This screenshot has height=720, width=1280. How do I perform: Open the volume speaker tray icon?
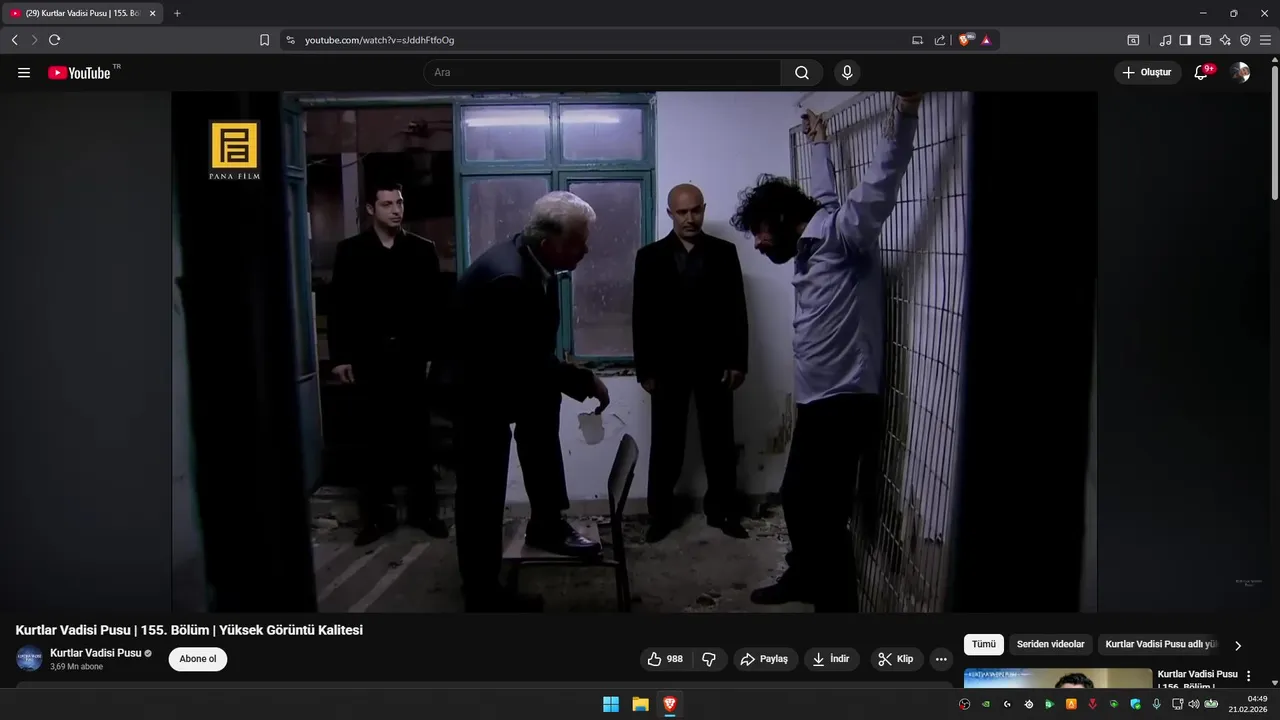pos(1193,704)
